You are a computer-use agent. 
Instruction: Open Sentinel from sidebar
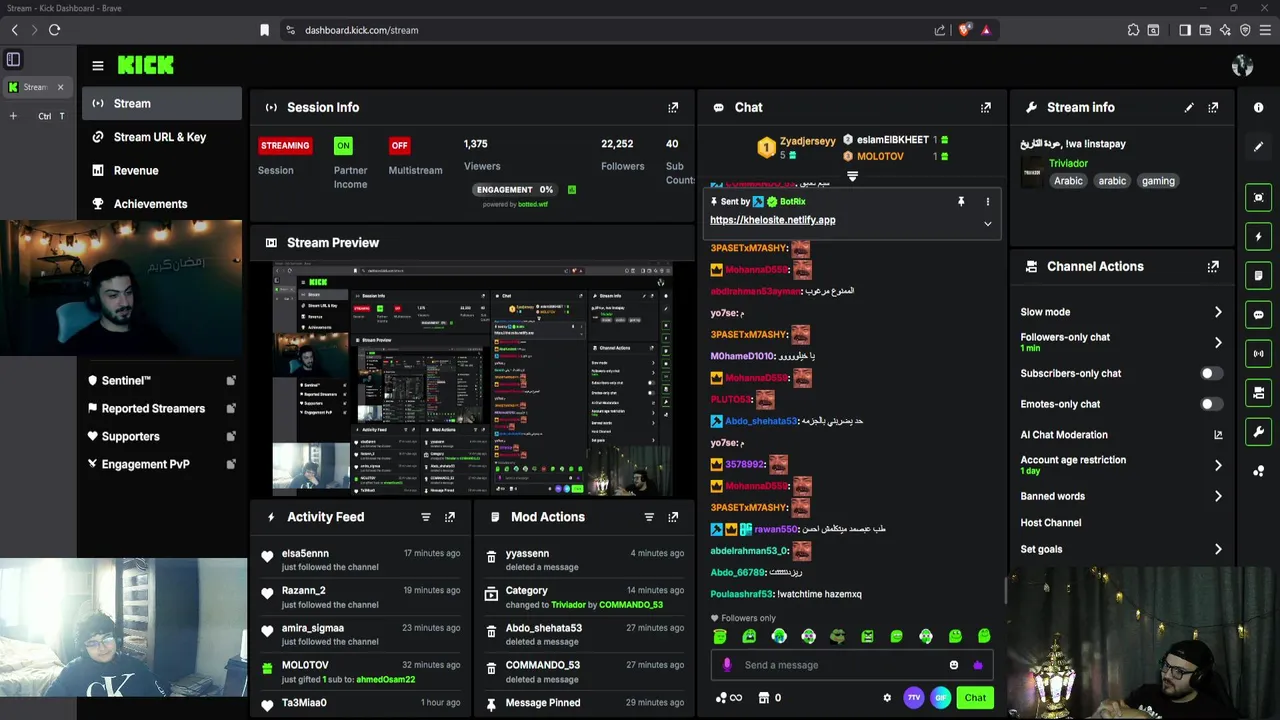click(x=162, y=380)
